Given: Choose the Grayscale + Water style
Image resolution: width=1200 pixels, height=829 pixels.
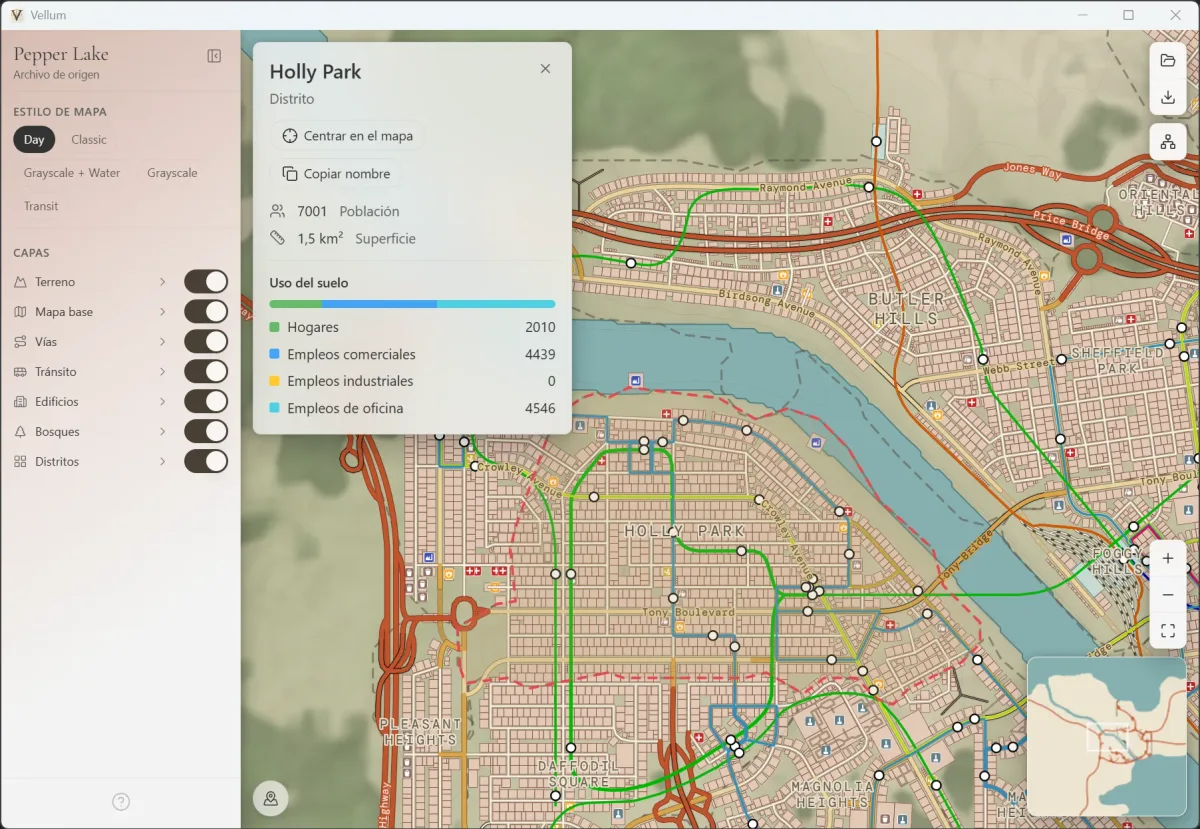Looking at the screenshot, I should (x=72, y=173).
